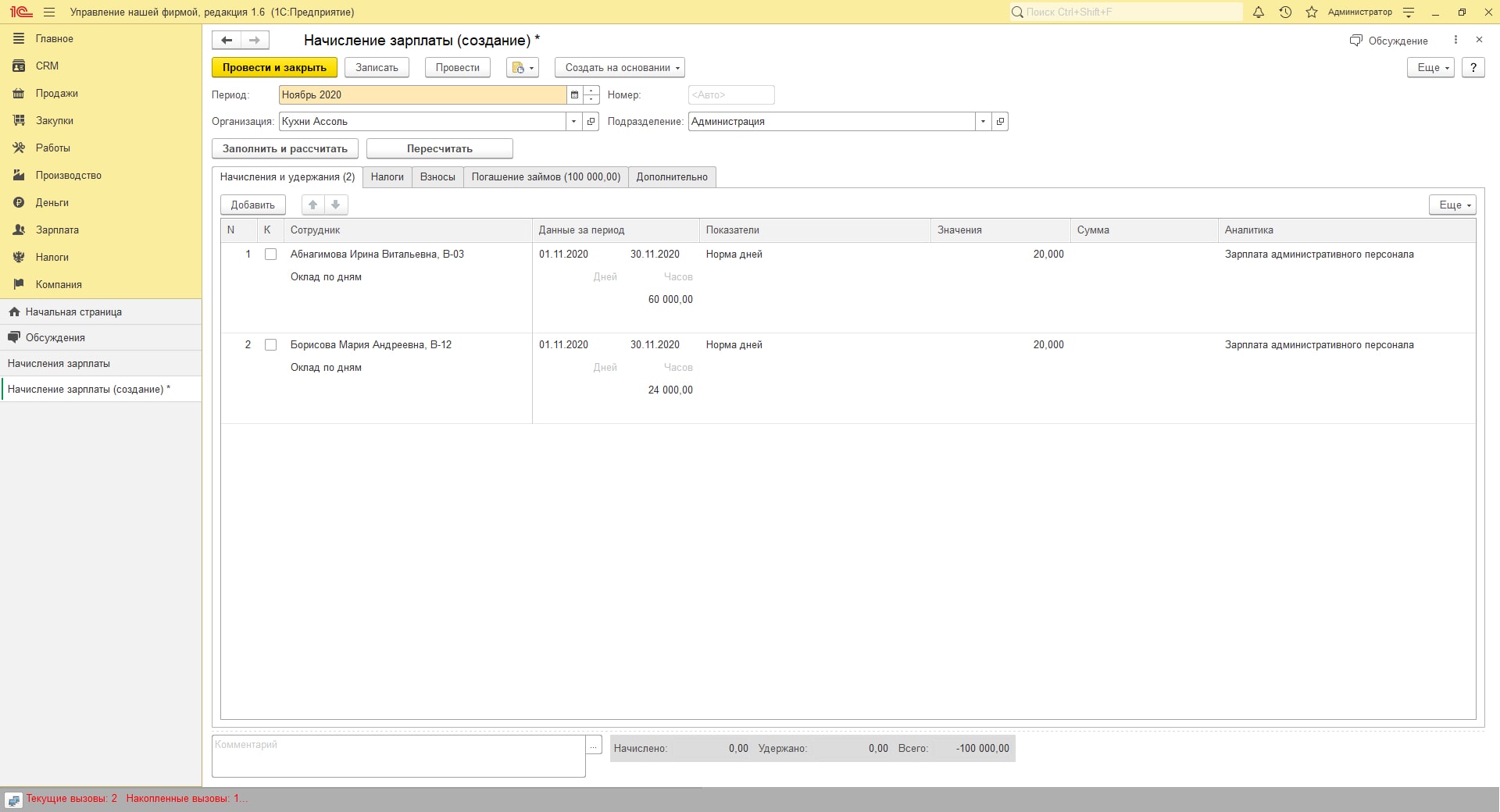This screenshot has height=812, width=1500.
Task: Click the Записать button
Action: pos(377,68)
